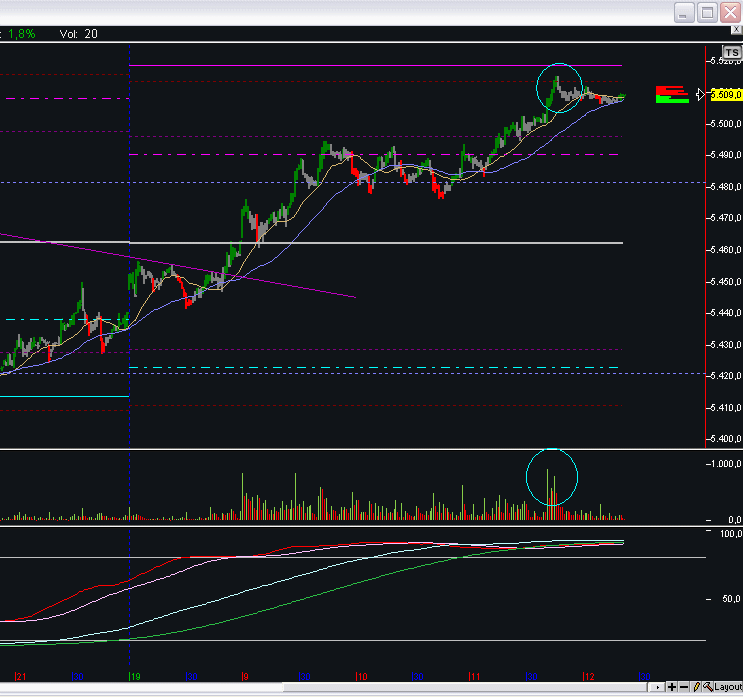Select the pencil drawing tool icon
The image size is (743, 697).
point(695,687)
